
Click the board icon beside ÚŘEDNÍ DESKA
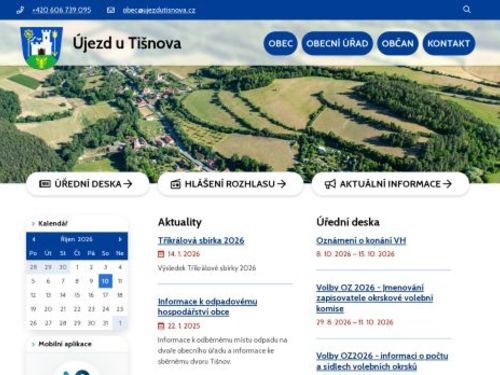pos(45,184)
